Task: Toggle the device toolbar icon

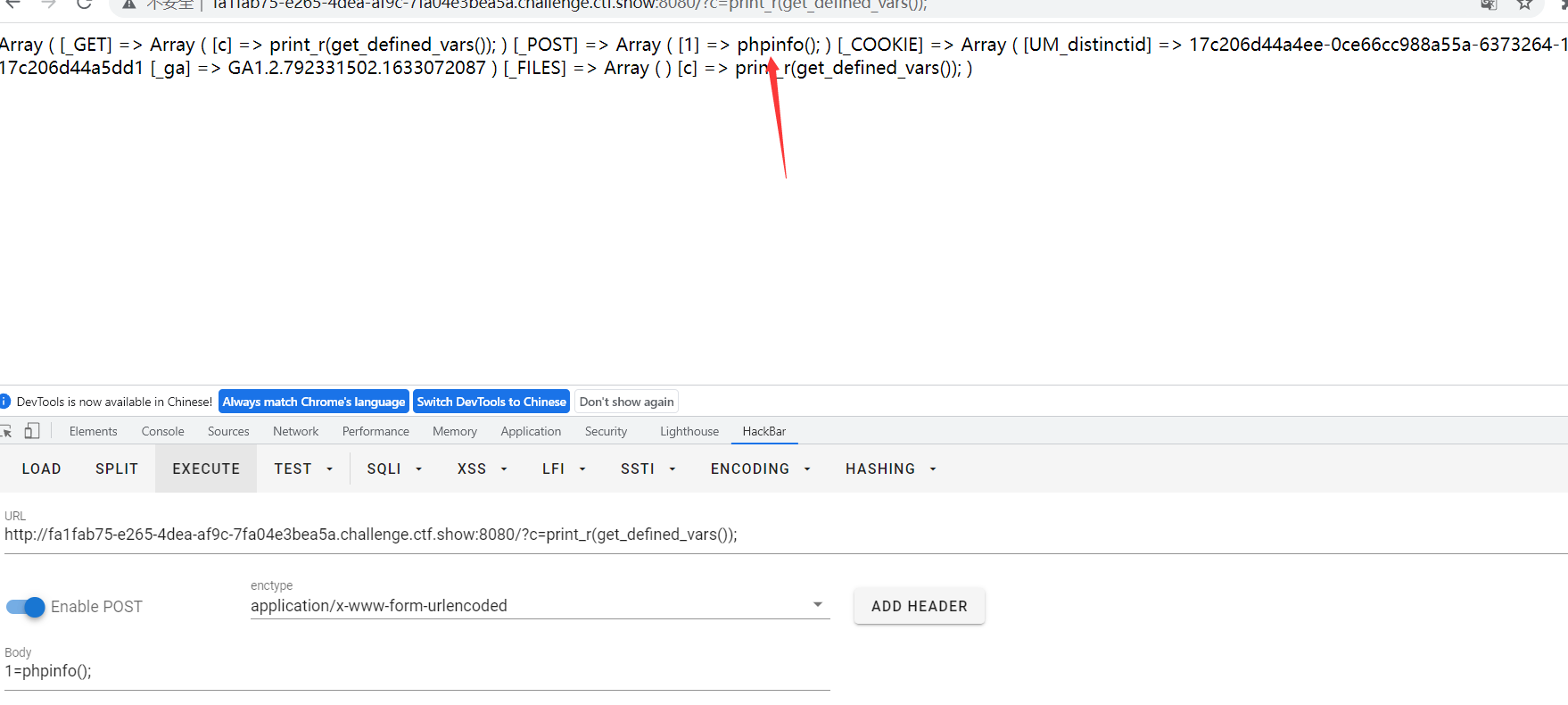Action: click(32, 431)
